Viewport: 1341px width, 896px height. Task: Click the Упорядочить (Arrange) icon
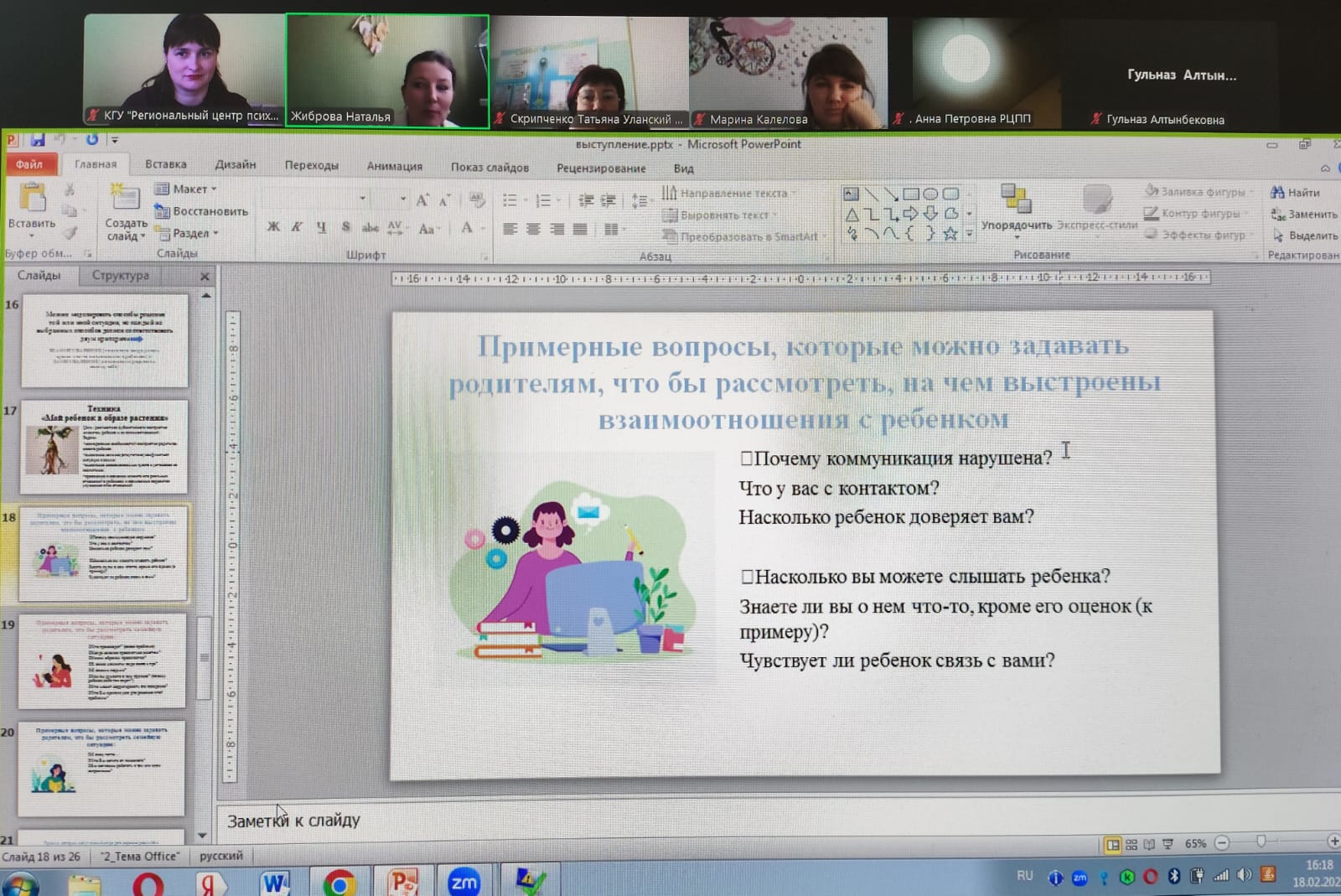click(1016, 199)
